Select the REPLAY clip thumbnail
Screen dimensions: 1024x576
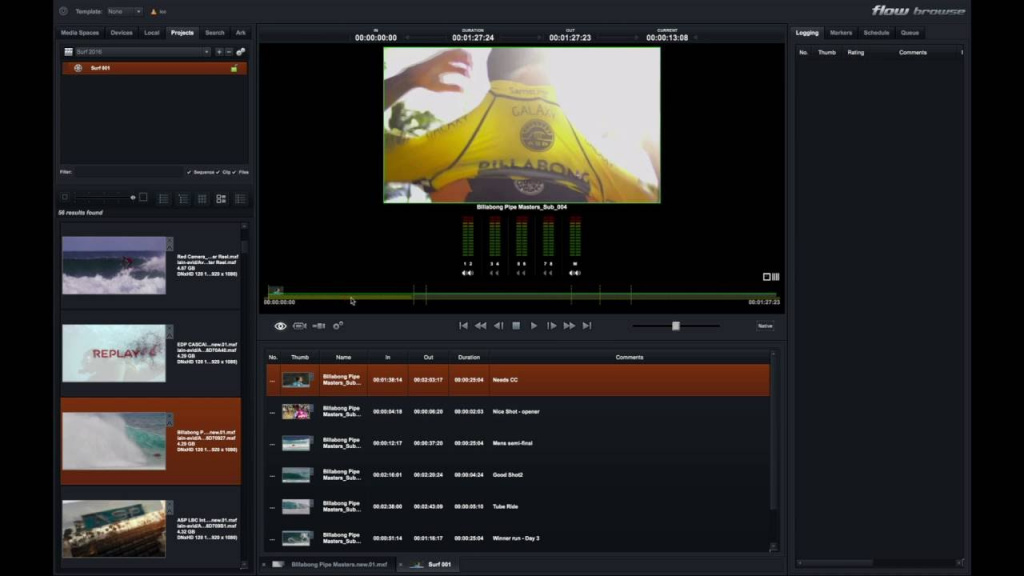pyautogui.click(x=114, y=353)
